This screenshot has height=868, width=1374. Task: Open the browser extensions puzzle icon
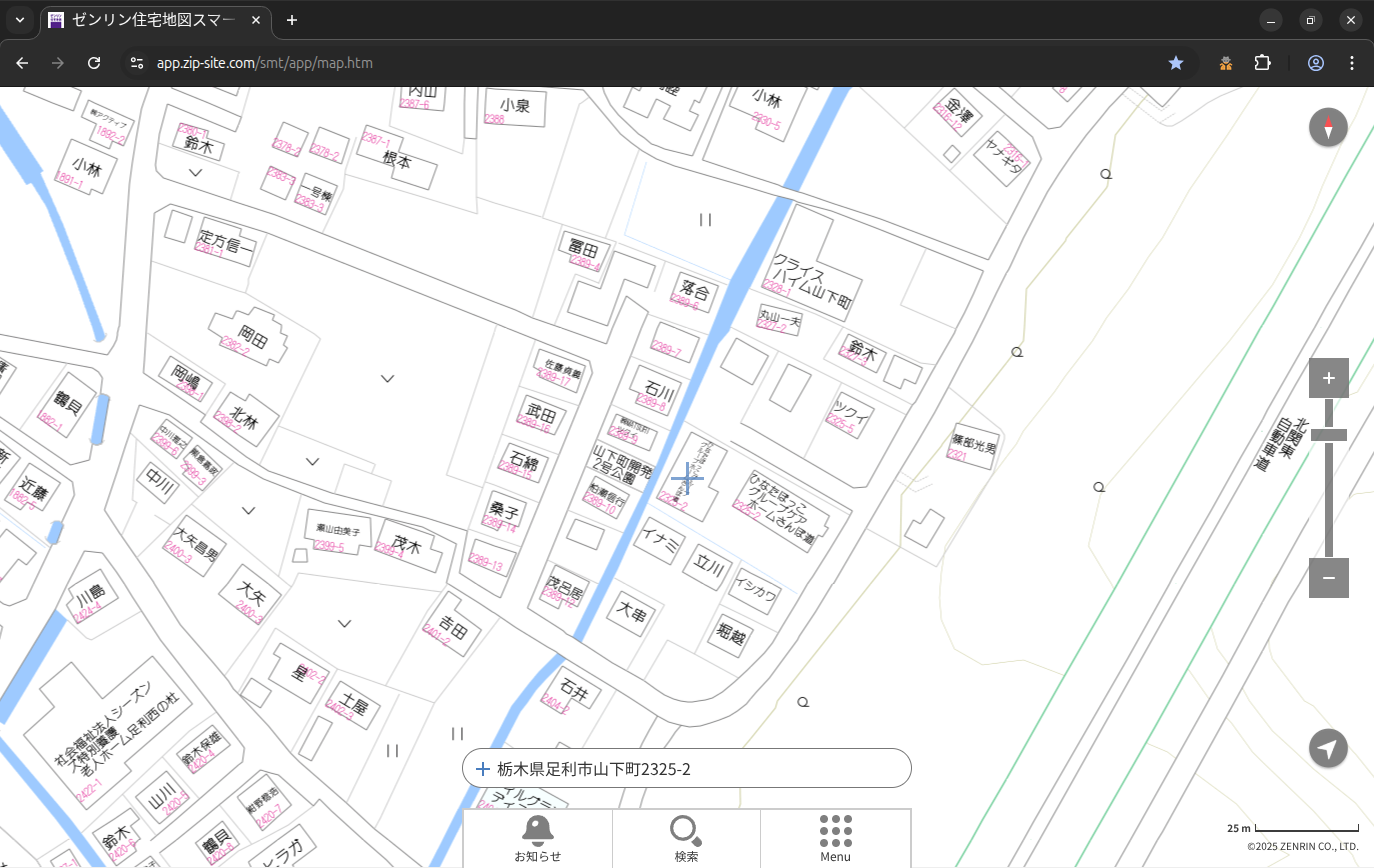pyautogui.click(x=1262, y=63)
